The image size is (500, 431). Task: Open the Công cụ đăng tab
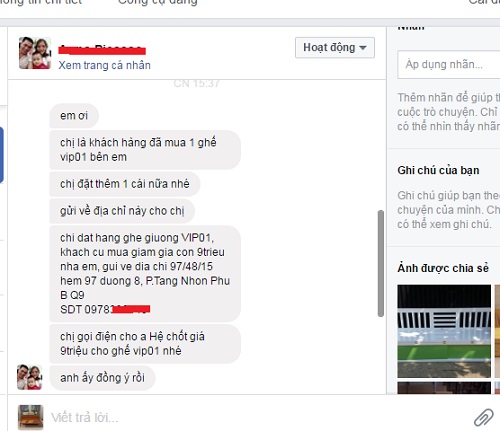(x=158, y=3)
